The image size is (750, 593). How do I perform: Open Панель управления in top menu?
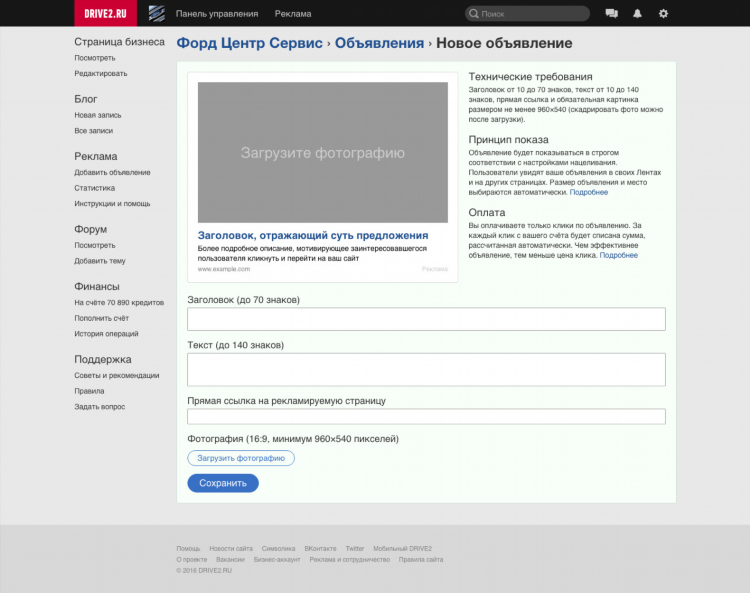(x=217, y=14)
